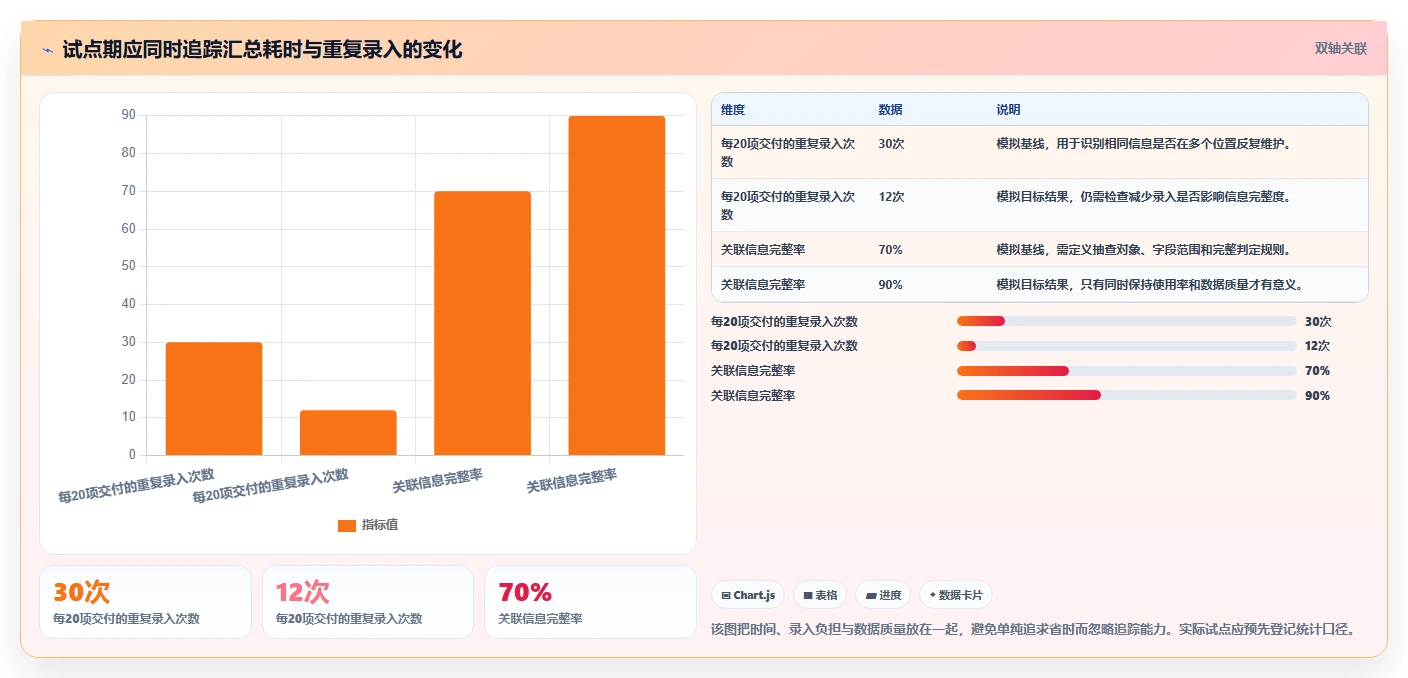Click the 表格 chip
Image resolution: width=1408 pixels, height=678 pixels.
pos(820,595)
